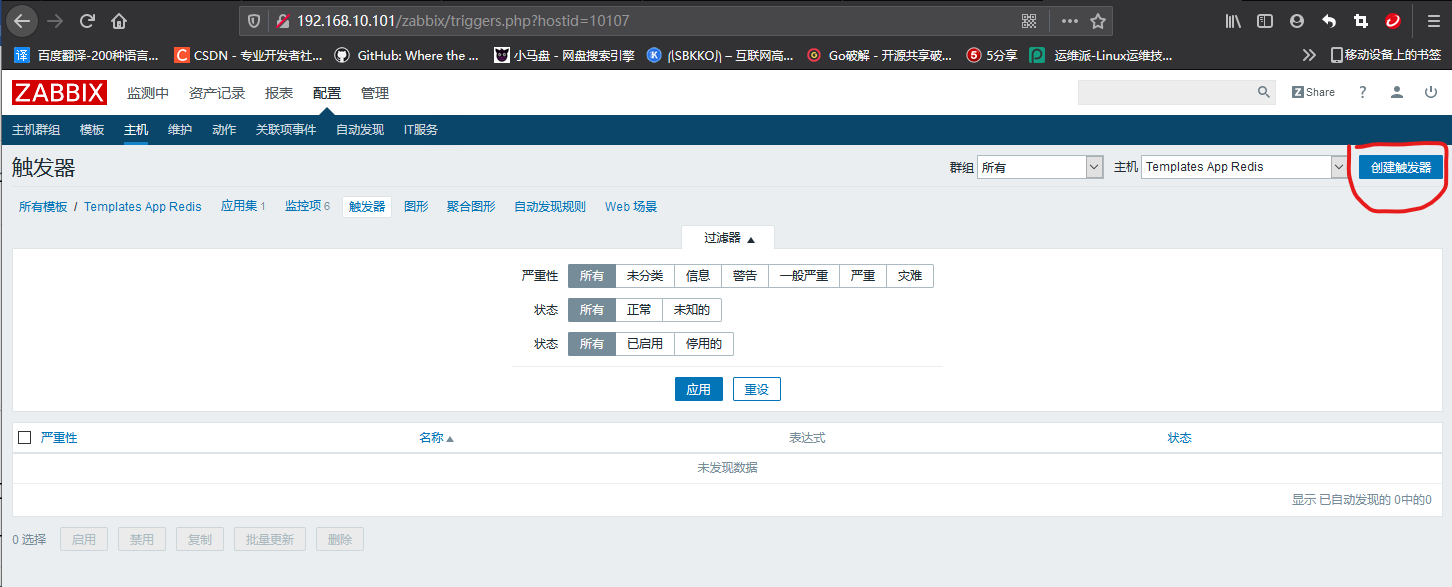Collapse the 过滤器 filter panel
Screen dimensions: 1452x587
click(x=728, y=238)
